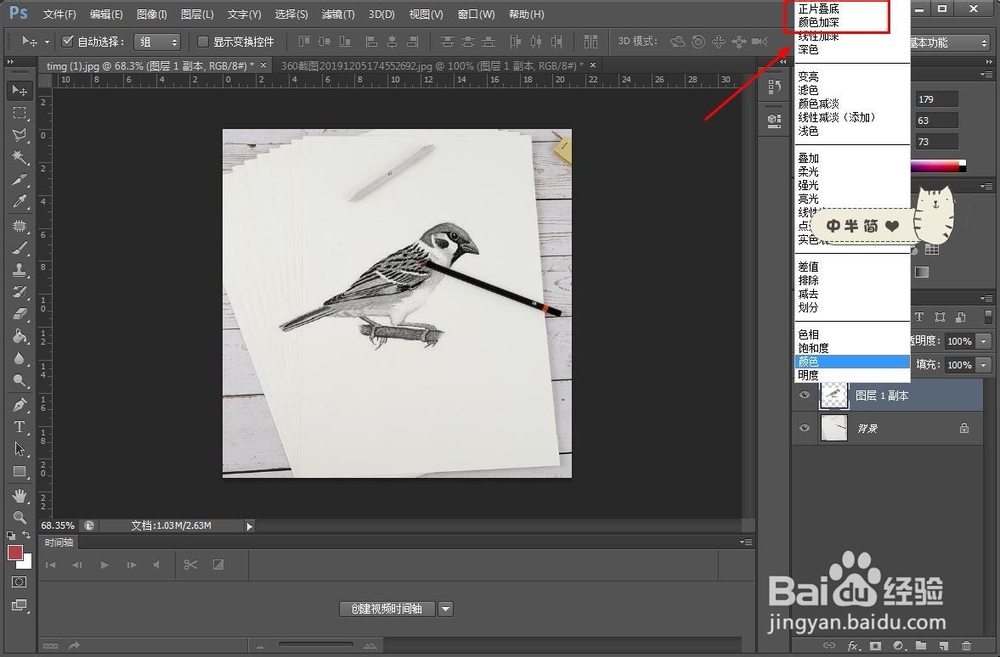Screen dimensions: 1000x657
Task: Click the delete layer trash icon
Action: coord(966,646)
